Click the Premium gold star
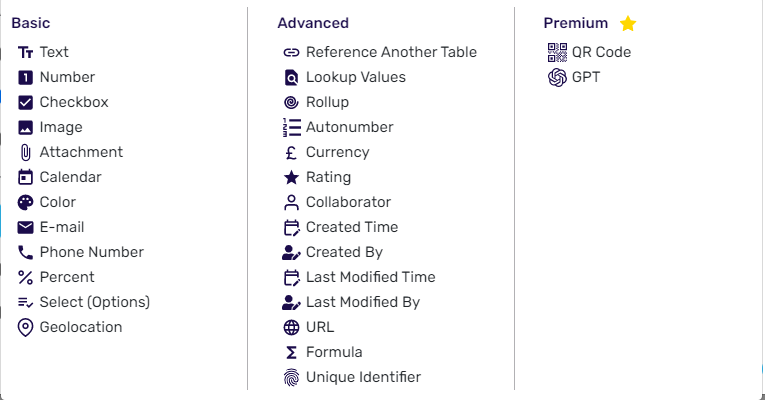Viewport: 765px width, 400px height. tap(628, 23)
